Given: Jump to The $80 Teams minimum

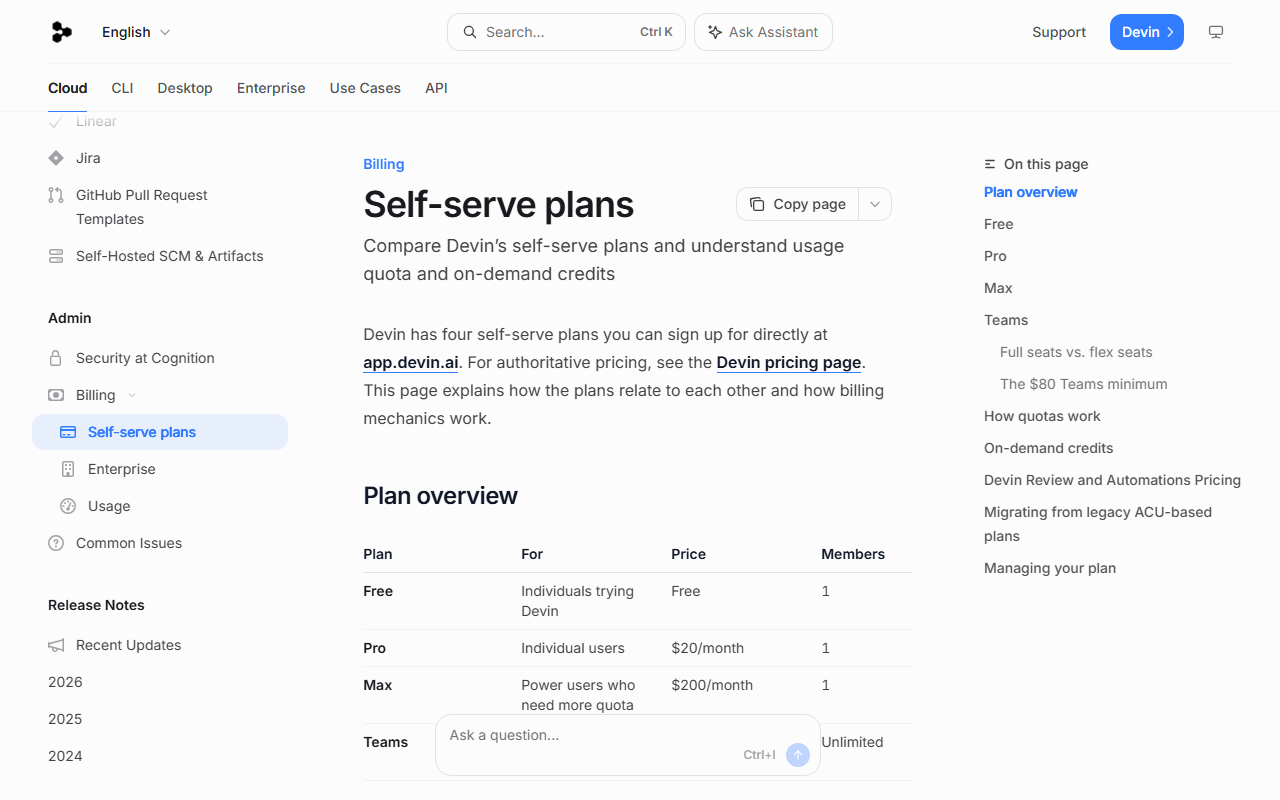Looking at the screenshot, I should (1084, 384).
